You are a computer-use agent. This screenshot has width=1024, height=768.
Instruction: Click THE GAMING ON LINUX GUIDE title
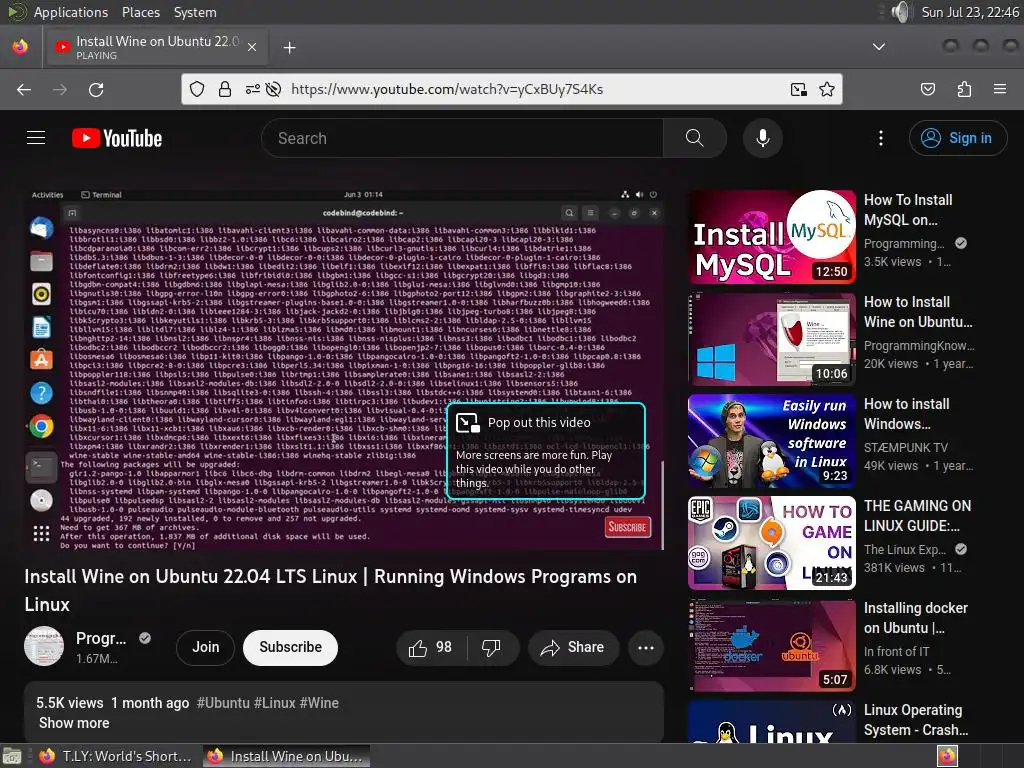point(918,515)
